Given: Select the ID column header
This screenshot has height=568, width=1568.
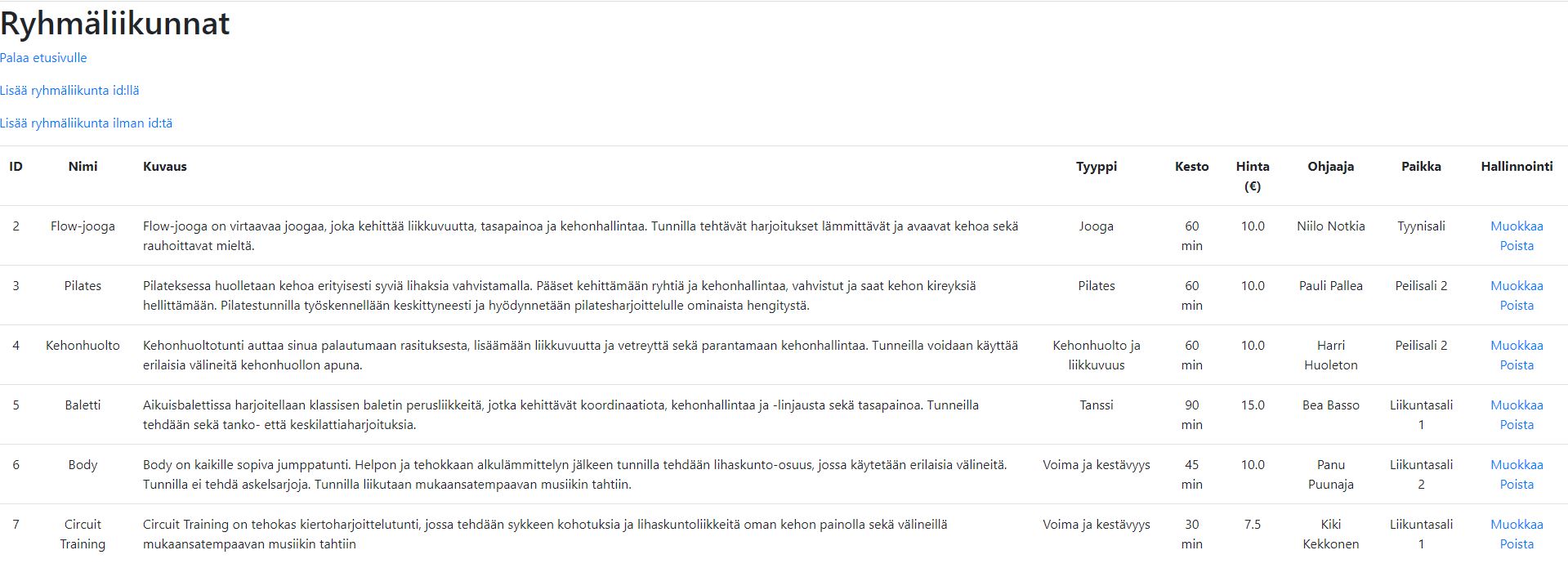Looking at the screenshot, I should tap(17, 166).
